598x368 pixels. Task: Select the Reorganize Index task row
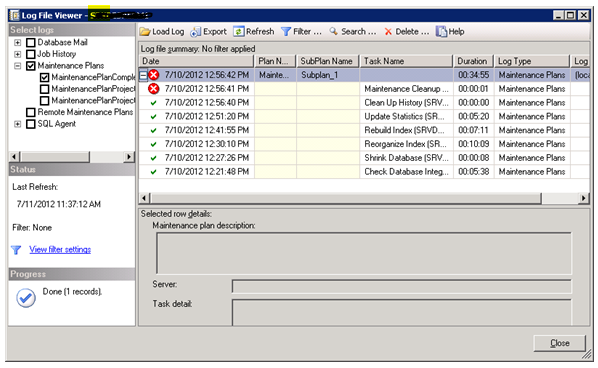click(364, 144)
